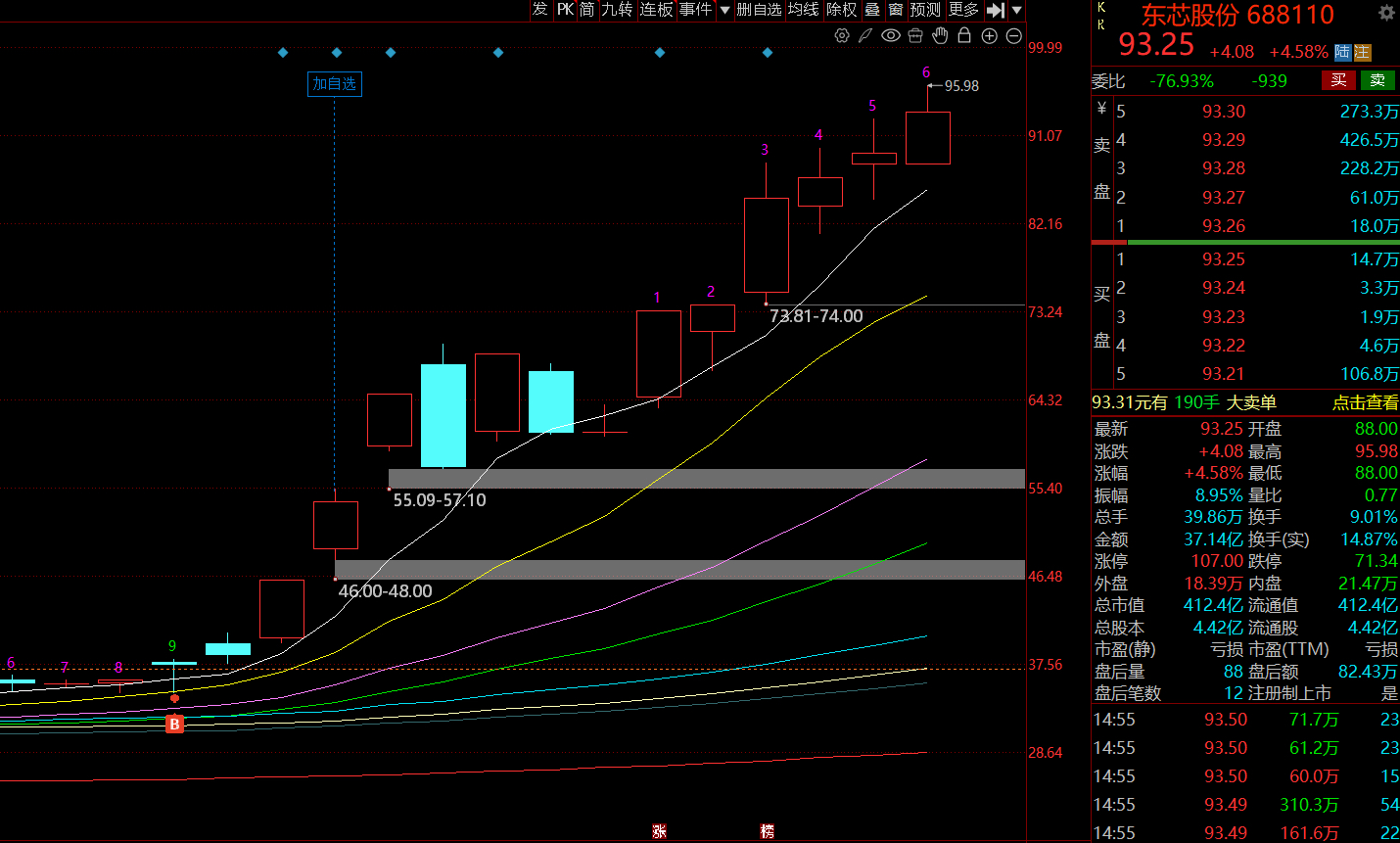The image size is (1400, 843).
Task: Click the green 卖 sell button
Action: point(1377,80)
